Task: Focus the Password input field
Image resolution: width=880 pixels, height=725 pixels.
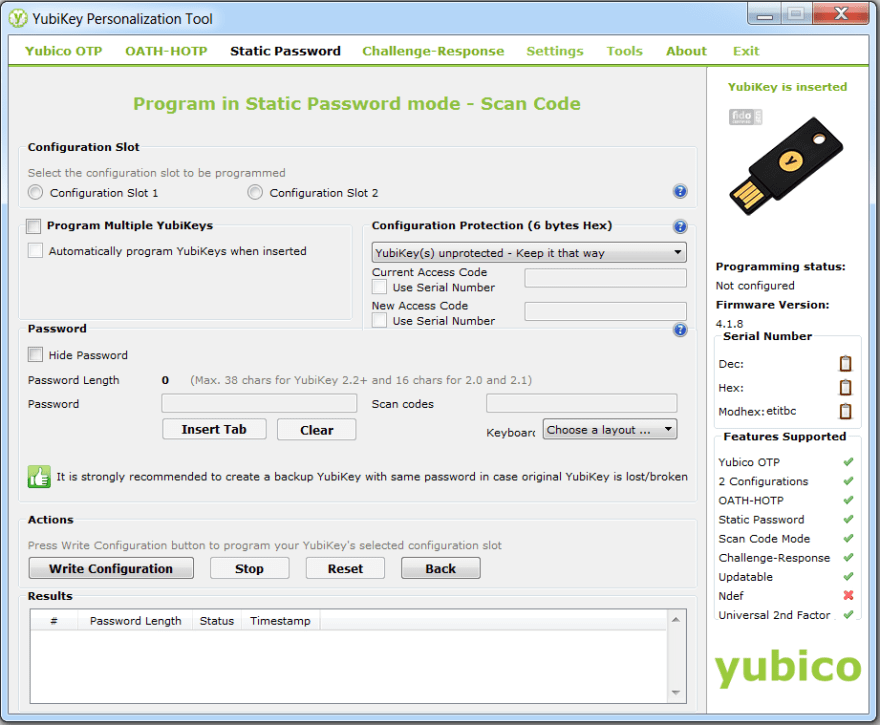Action: point(259,403)
